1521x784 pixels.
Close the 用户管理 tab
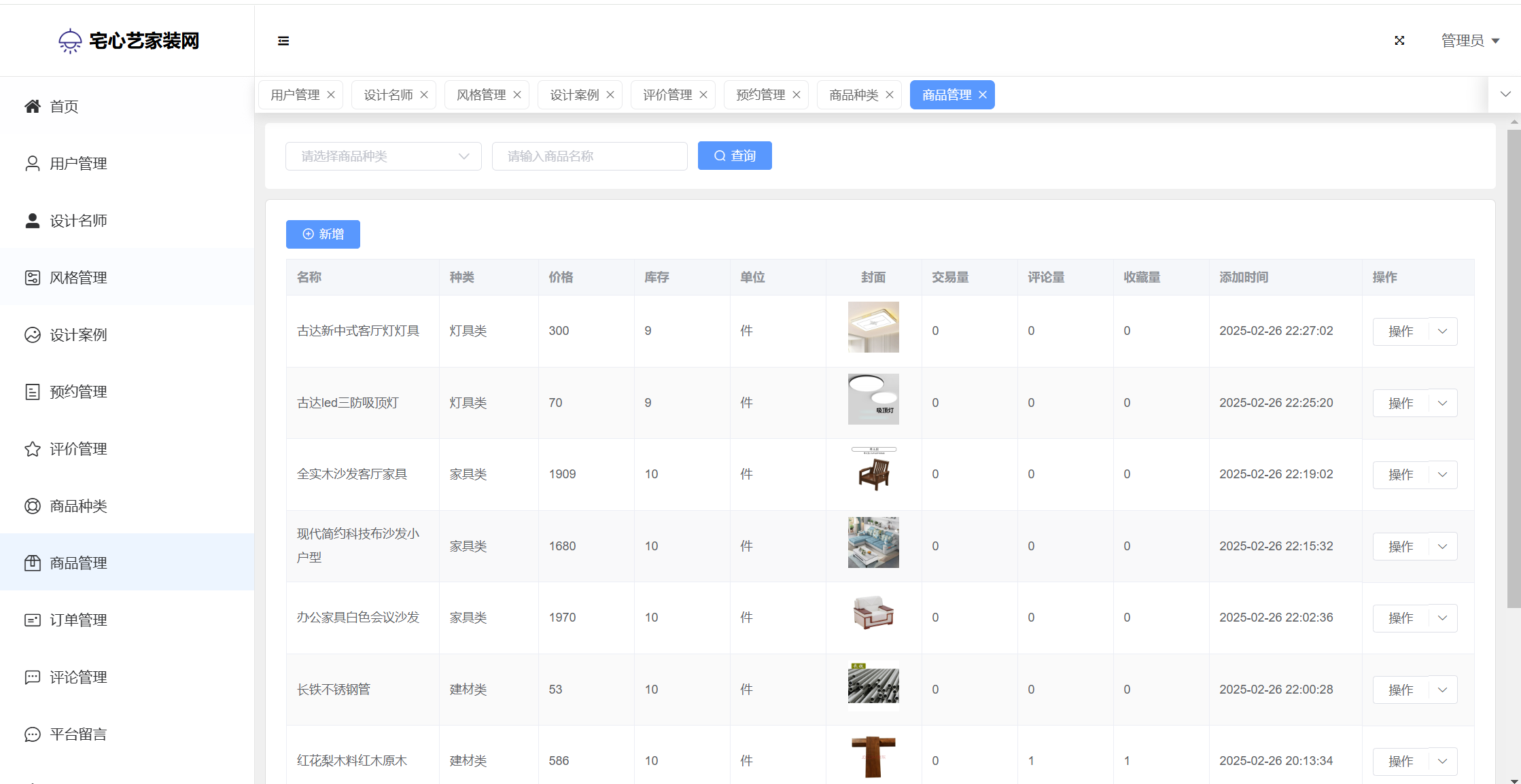tap(331, 95)
